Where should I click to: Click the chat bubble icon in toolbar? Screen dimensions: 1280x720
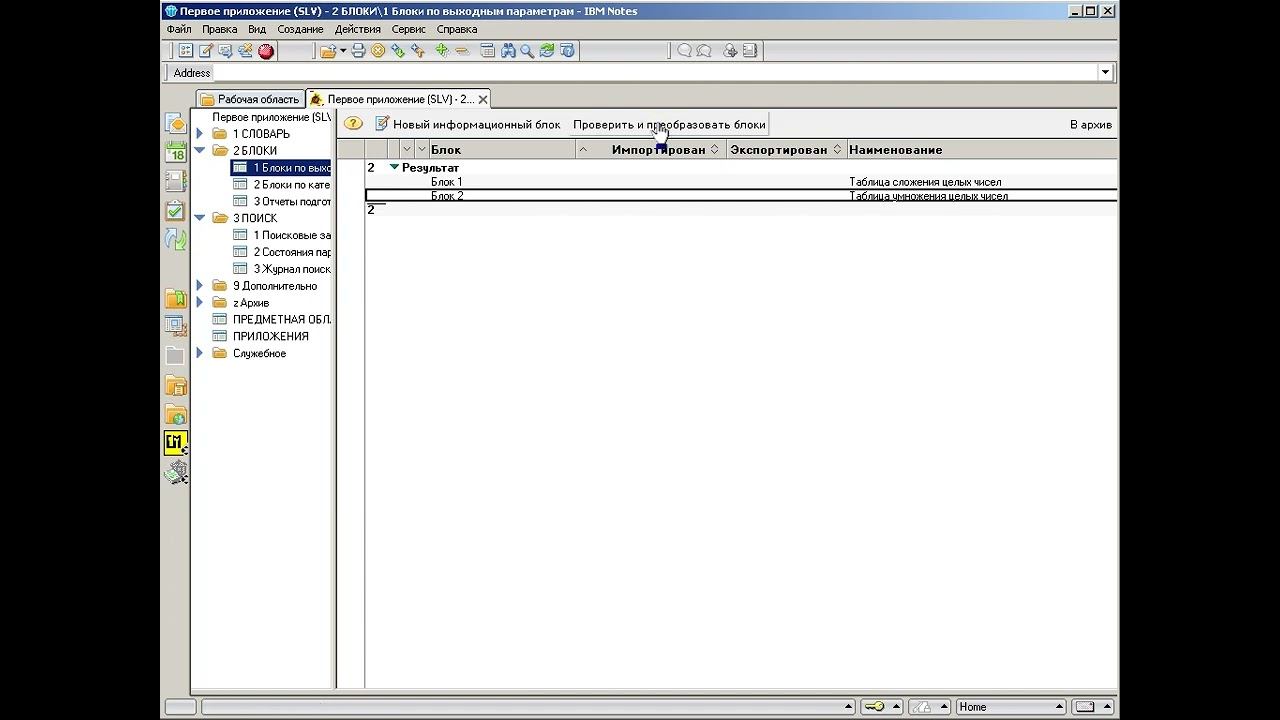coord(685,51)
